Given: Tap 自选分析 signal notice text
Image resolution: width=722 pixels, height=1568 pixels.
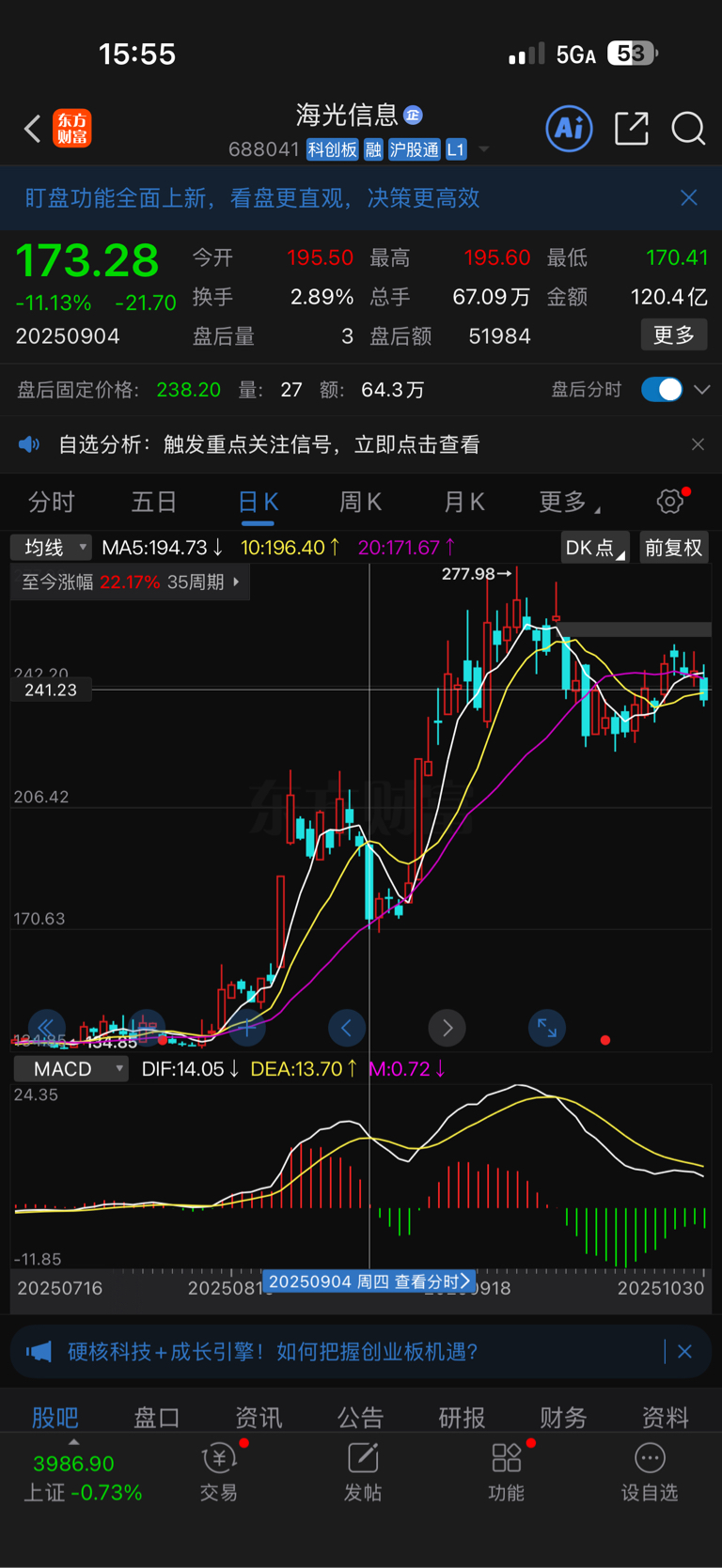Looking at the screenshot, I should [269, 444].
